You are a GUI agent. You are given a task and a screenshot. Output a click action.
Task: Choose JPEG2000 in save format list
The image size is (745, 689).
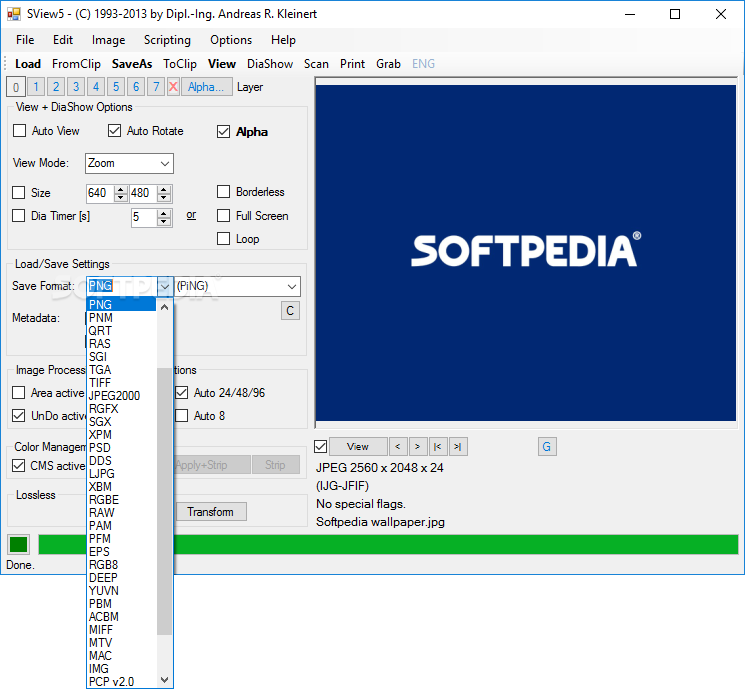click(x=122, y=396)
